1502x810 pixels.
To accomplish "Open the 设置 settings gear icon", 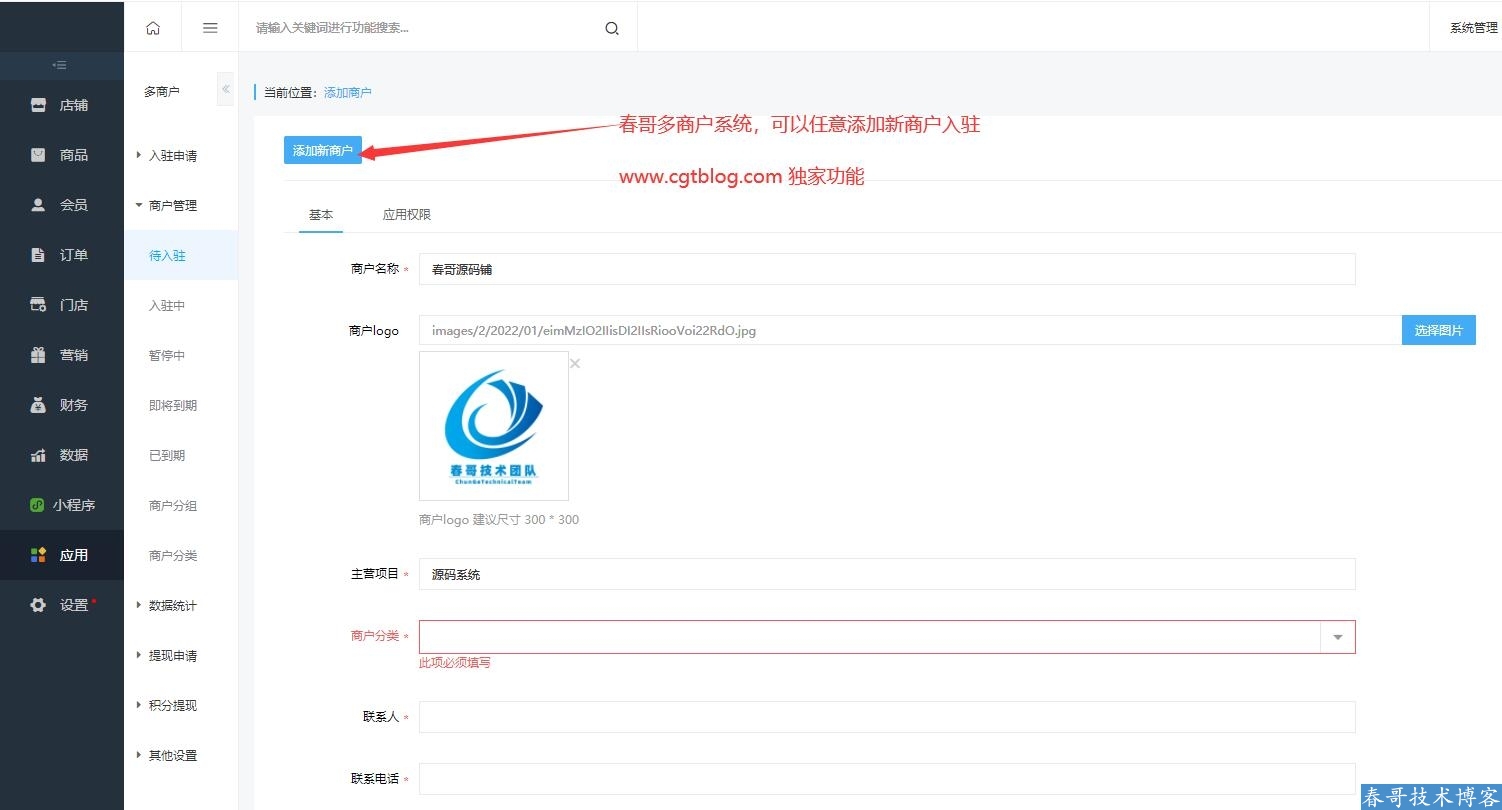I will tap(39, 605).
